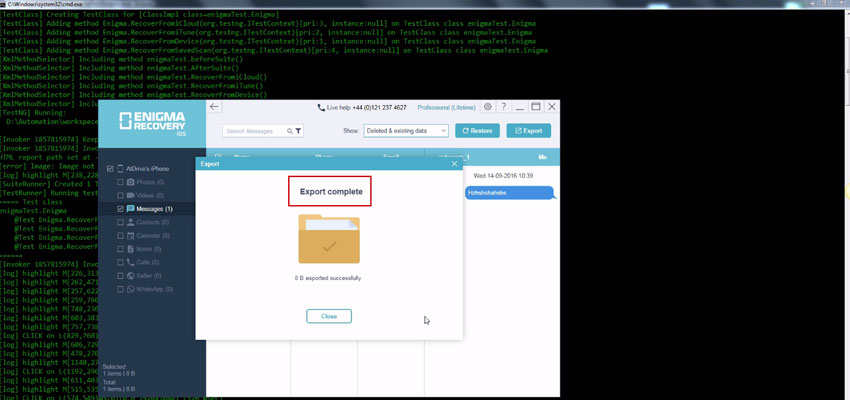Click the Photos camera icon
The height and width of the screenshot is (400, 850).
(131, 182)
